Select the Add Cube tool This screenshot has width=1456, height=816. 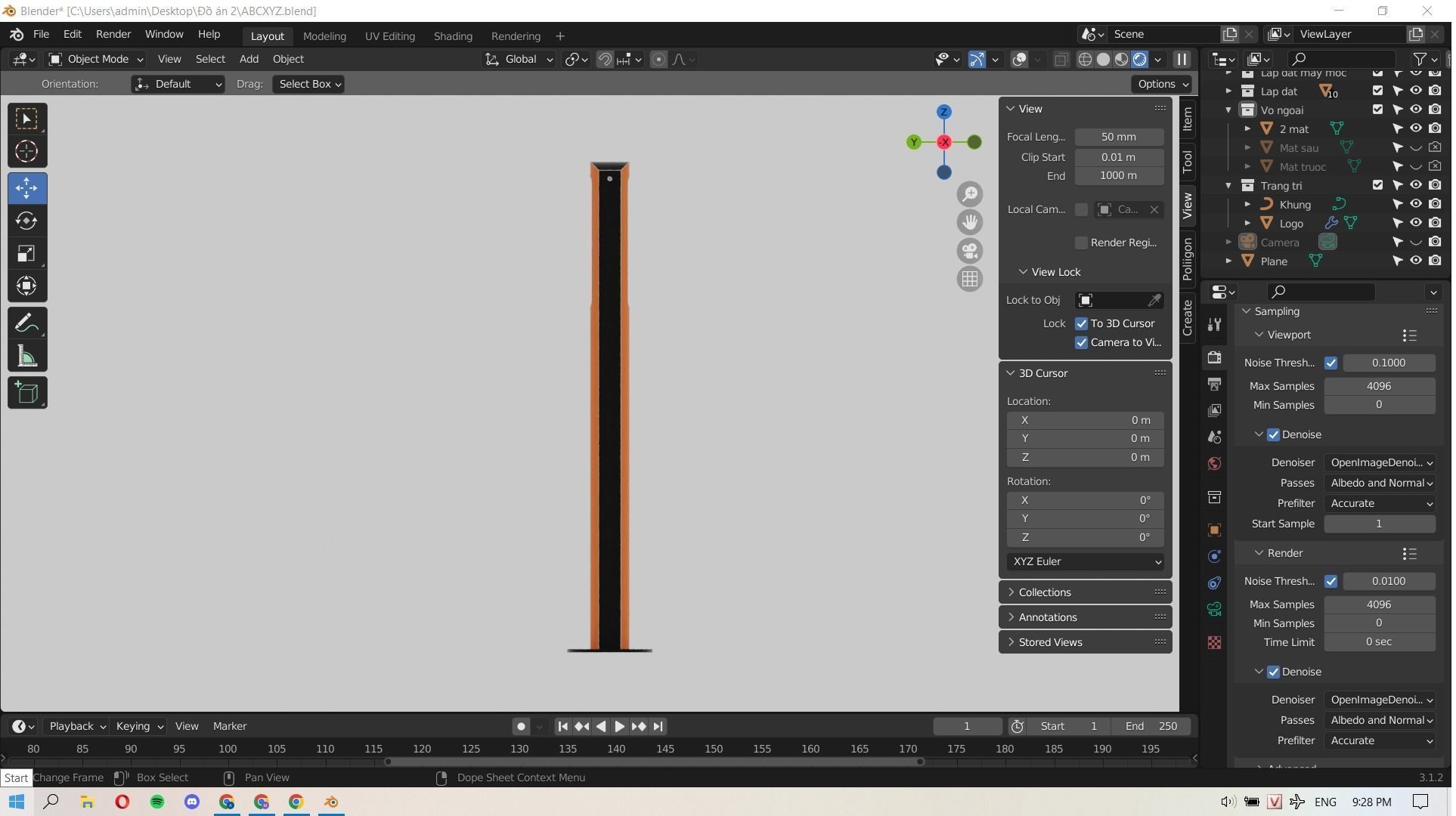(x=26, y=393)
